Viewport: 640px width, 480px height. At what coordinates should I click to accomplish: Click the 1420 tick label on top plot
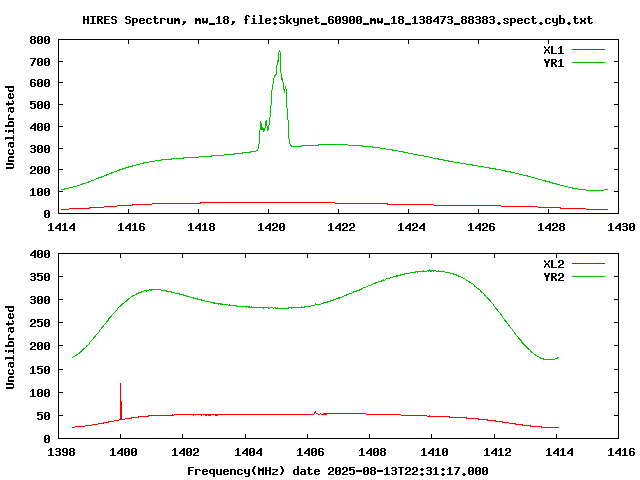tap(271, 227)
